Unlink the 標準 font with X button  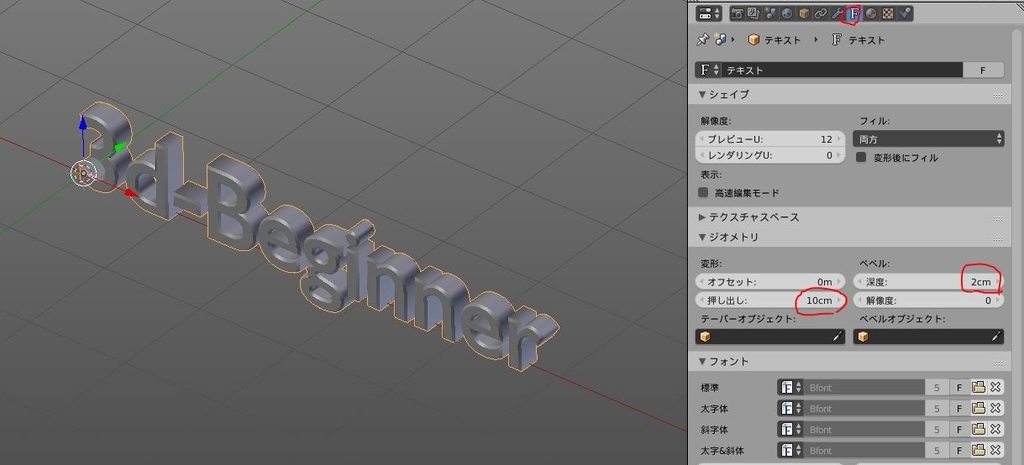click(x=995, y=387)
